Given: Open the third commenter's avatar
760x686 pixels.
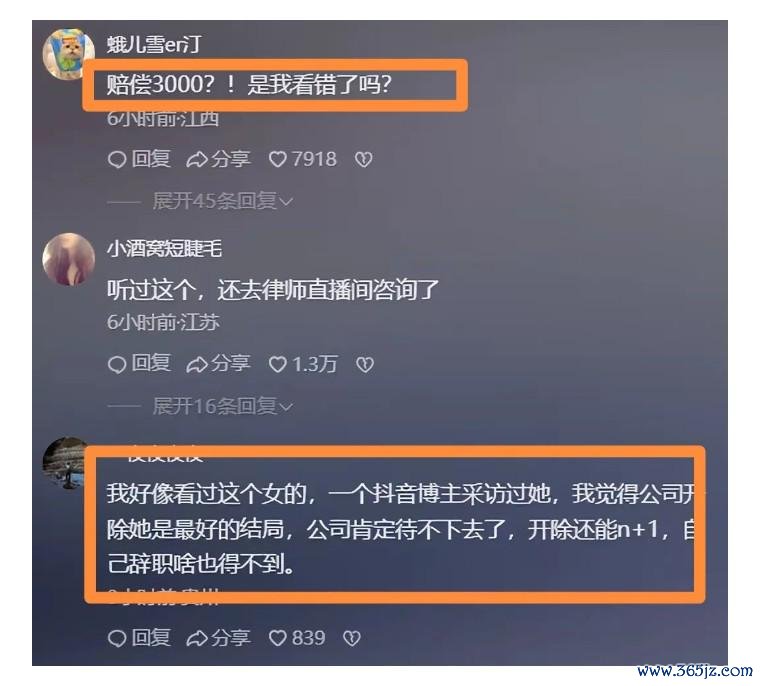Looking at the screenshot, I should pyautogui.click(x=64, y=464).
